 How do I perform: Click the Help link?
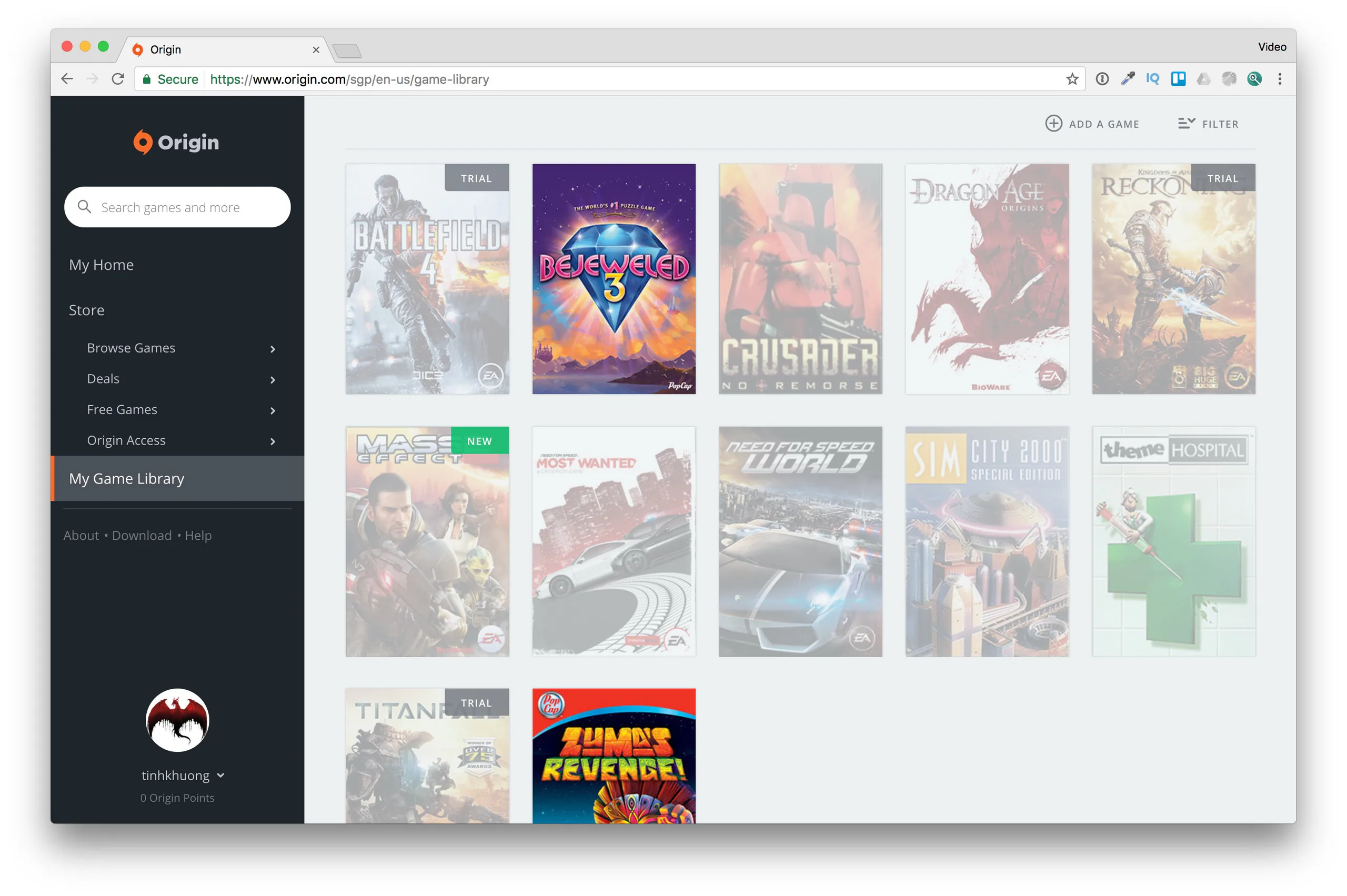(198, 535)
